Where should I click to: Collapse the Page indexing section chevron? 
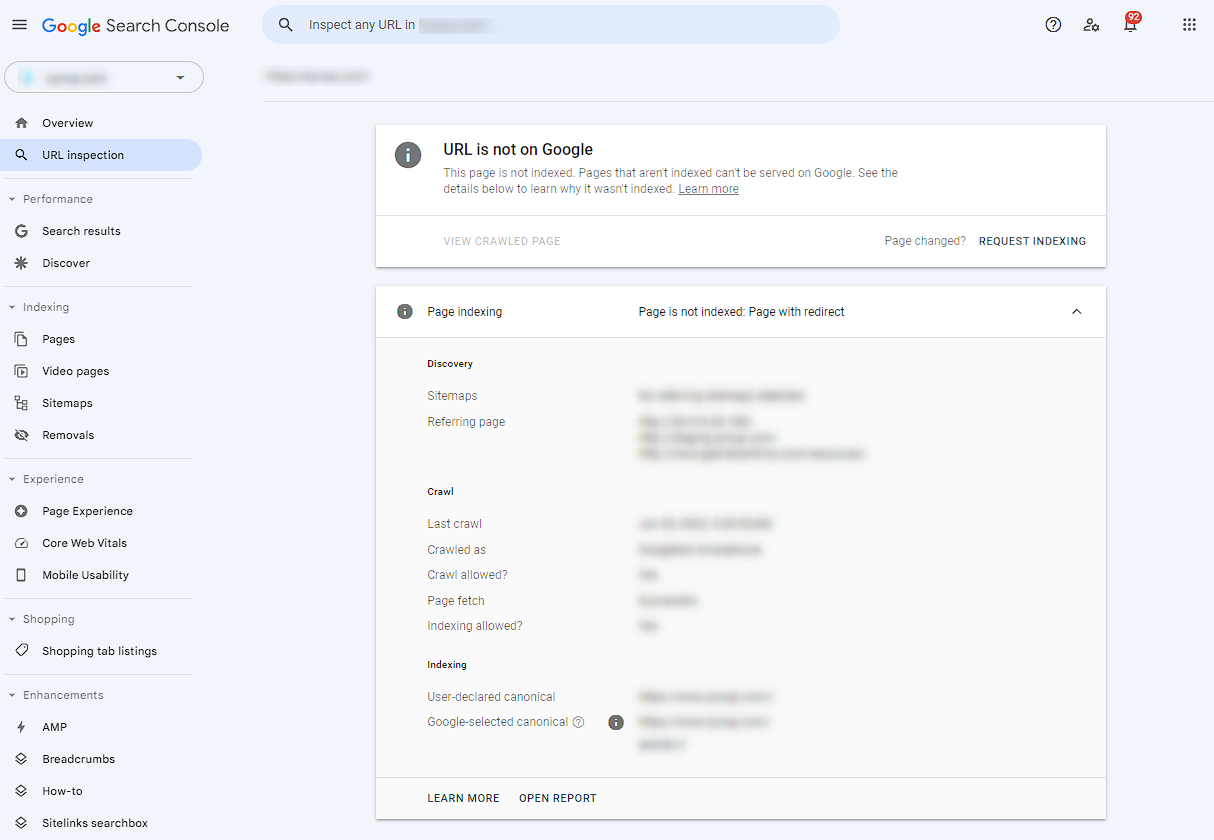[x=1077, y=312]
